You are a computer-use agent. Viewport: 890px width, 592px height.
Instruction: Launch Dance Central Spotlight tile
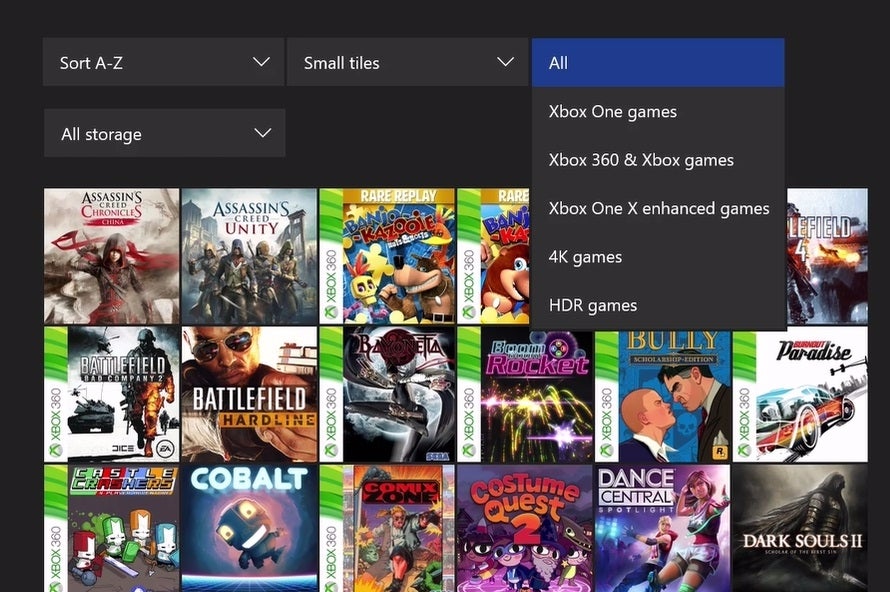(x=663, y=528)
